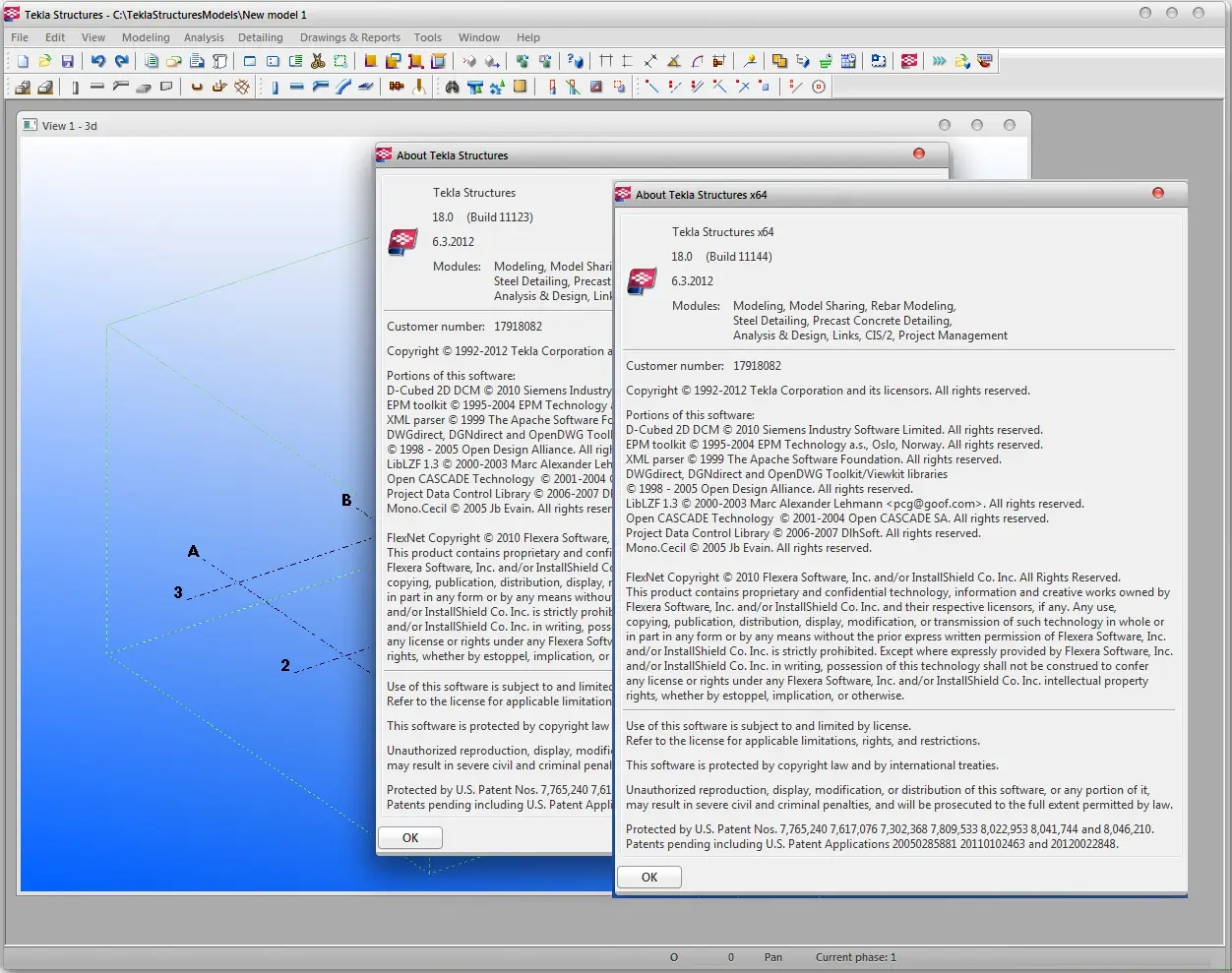
Task: Open the Tools menu
Action: click(428, 37)
